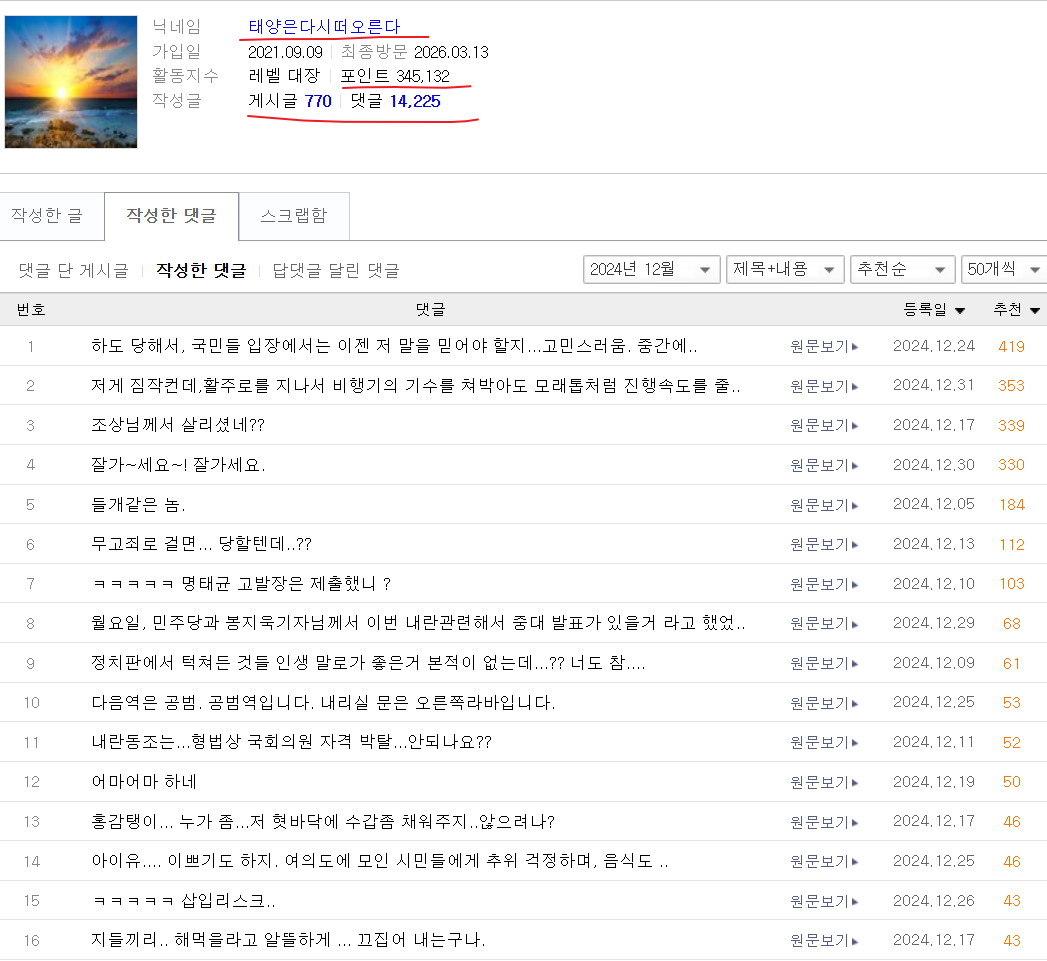
Task: Click 원문보기 arrow for 명태균 고발장 row
Action: coord(824,584)
